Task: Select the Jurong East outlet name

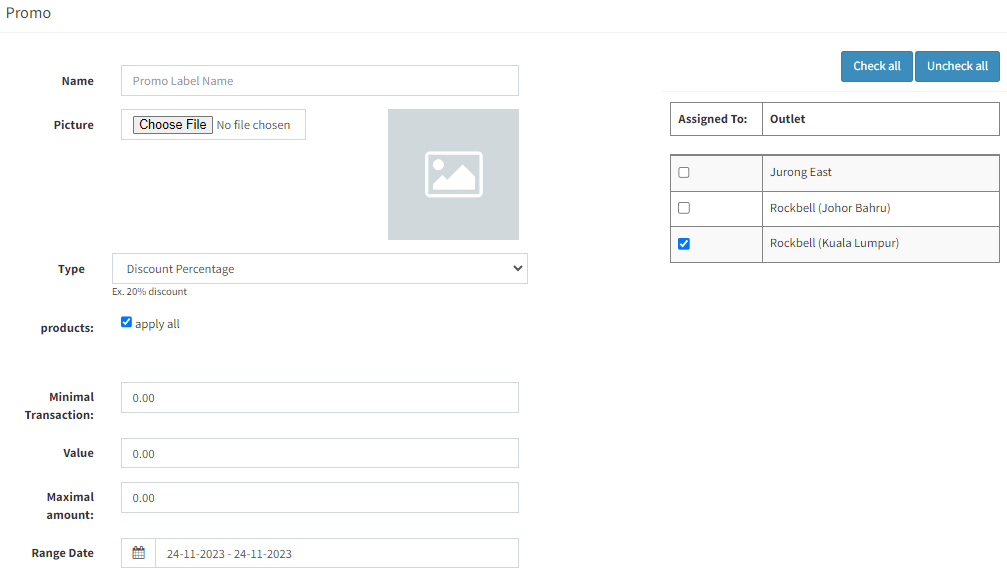Action: coord(801,172)
